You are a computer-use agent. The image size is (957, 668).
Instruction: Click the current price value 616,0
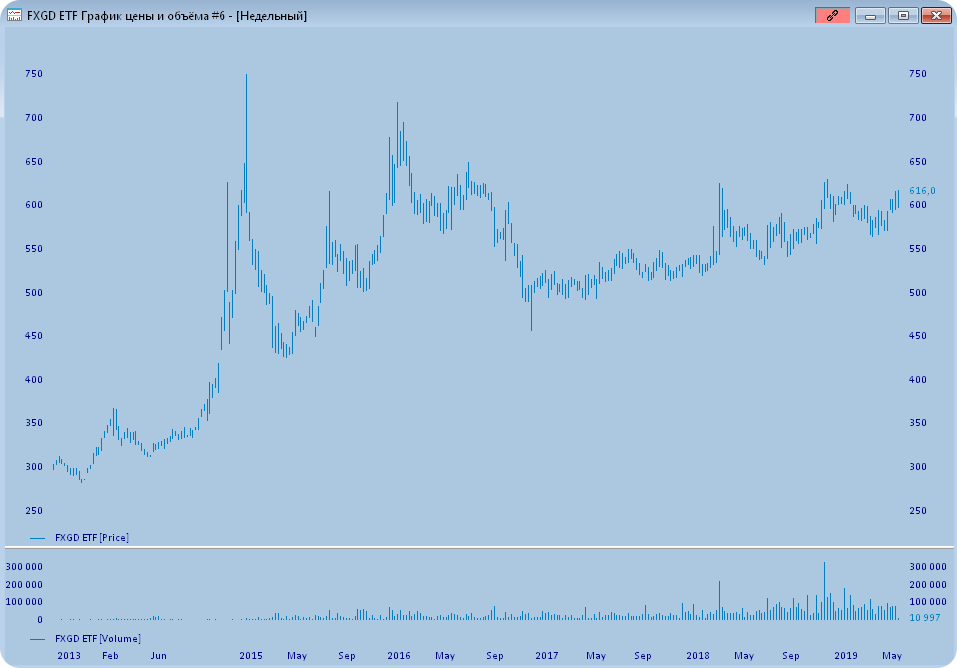pyautogui.click(x=922, y=191)
